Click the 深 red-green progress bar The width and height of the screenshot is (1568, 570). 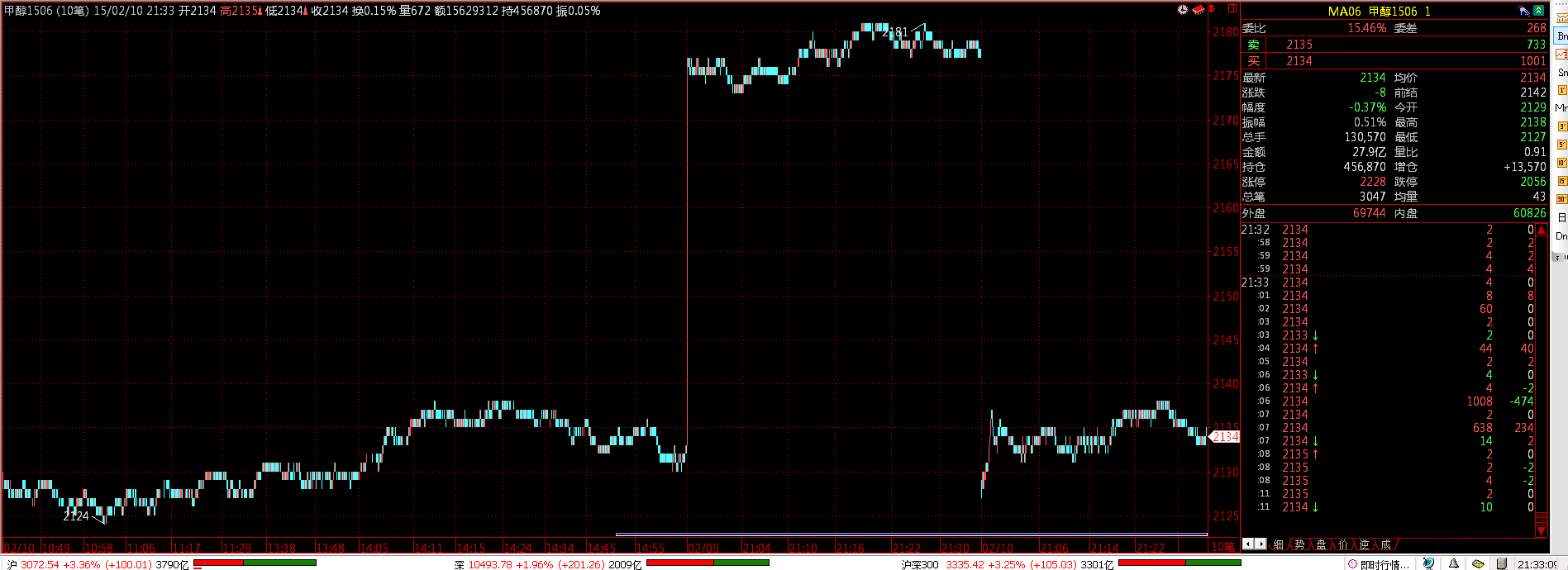point(708,563)
